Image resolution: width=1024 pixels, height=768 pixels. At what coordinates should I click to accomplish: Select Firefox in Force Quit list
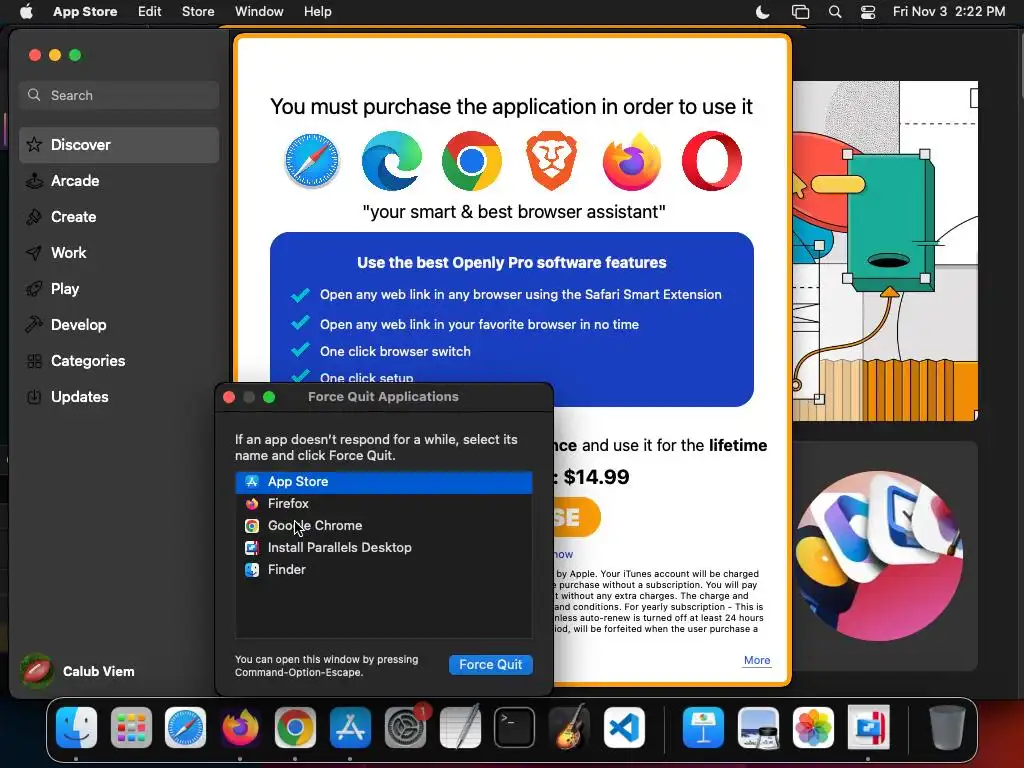click(x=384, y=504)
